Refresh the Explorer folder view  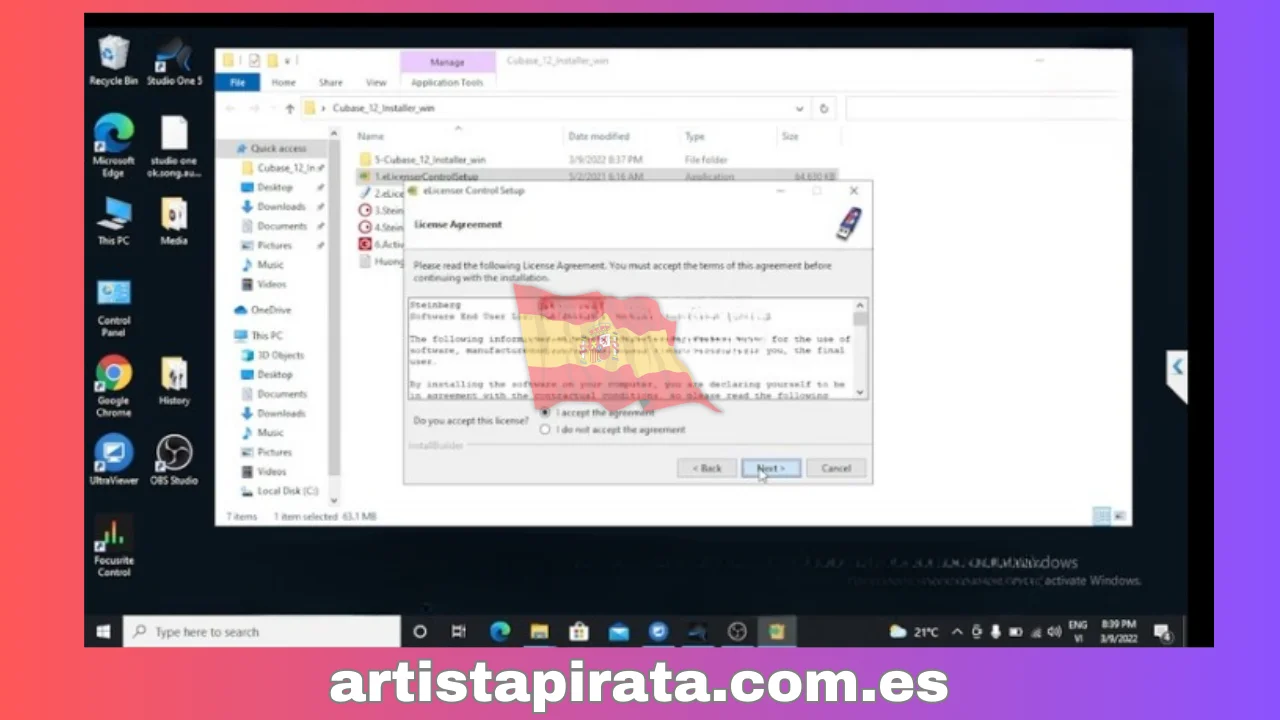coord(824,108)
